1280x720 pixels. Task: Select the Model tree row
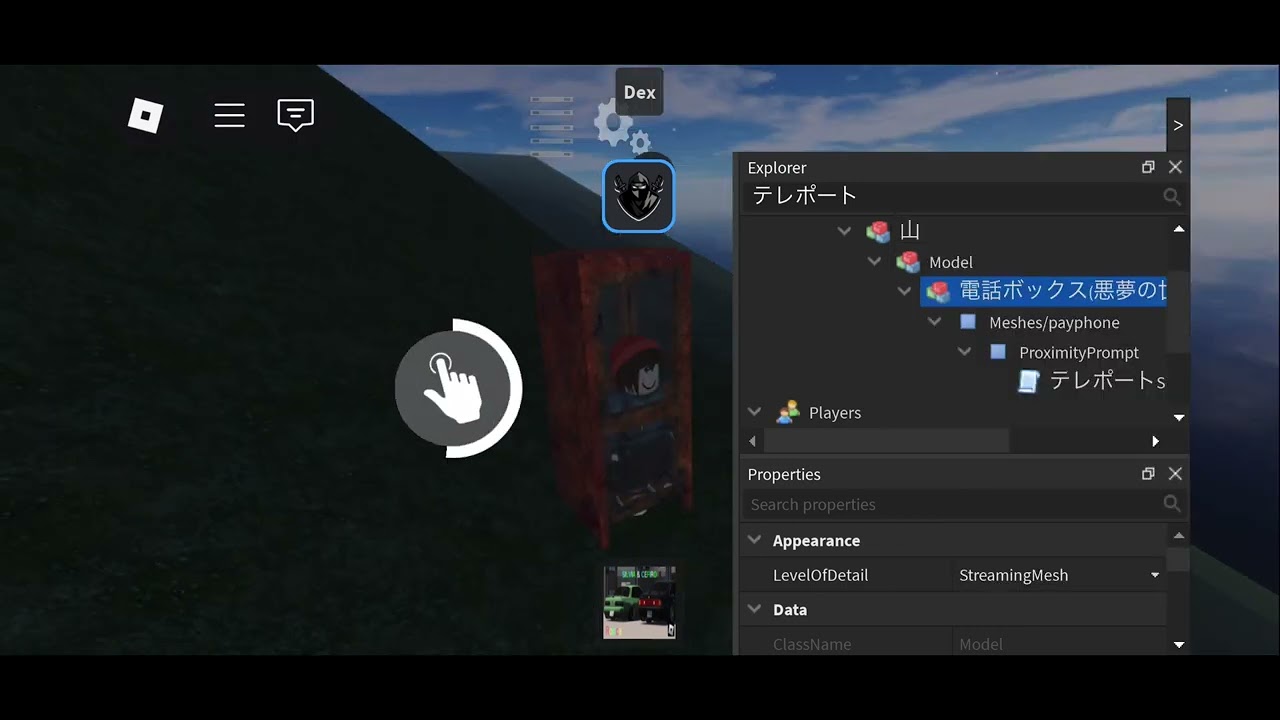point(950,262)
